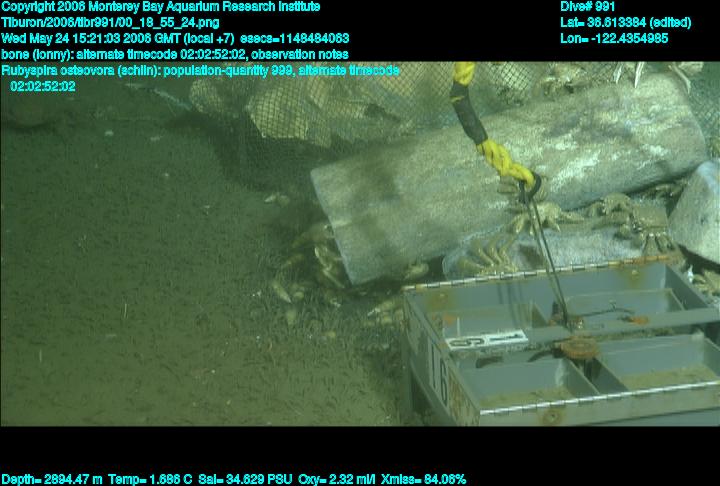Select the 'Oxy= 2.32 ml/l' reading

337,480
